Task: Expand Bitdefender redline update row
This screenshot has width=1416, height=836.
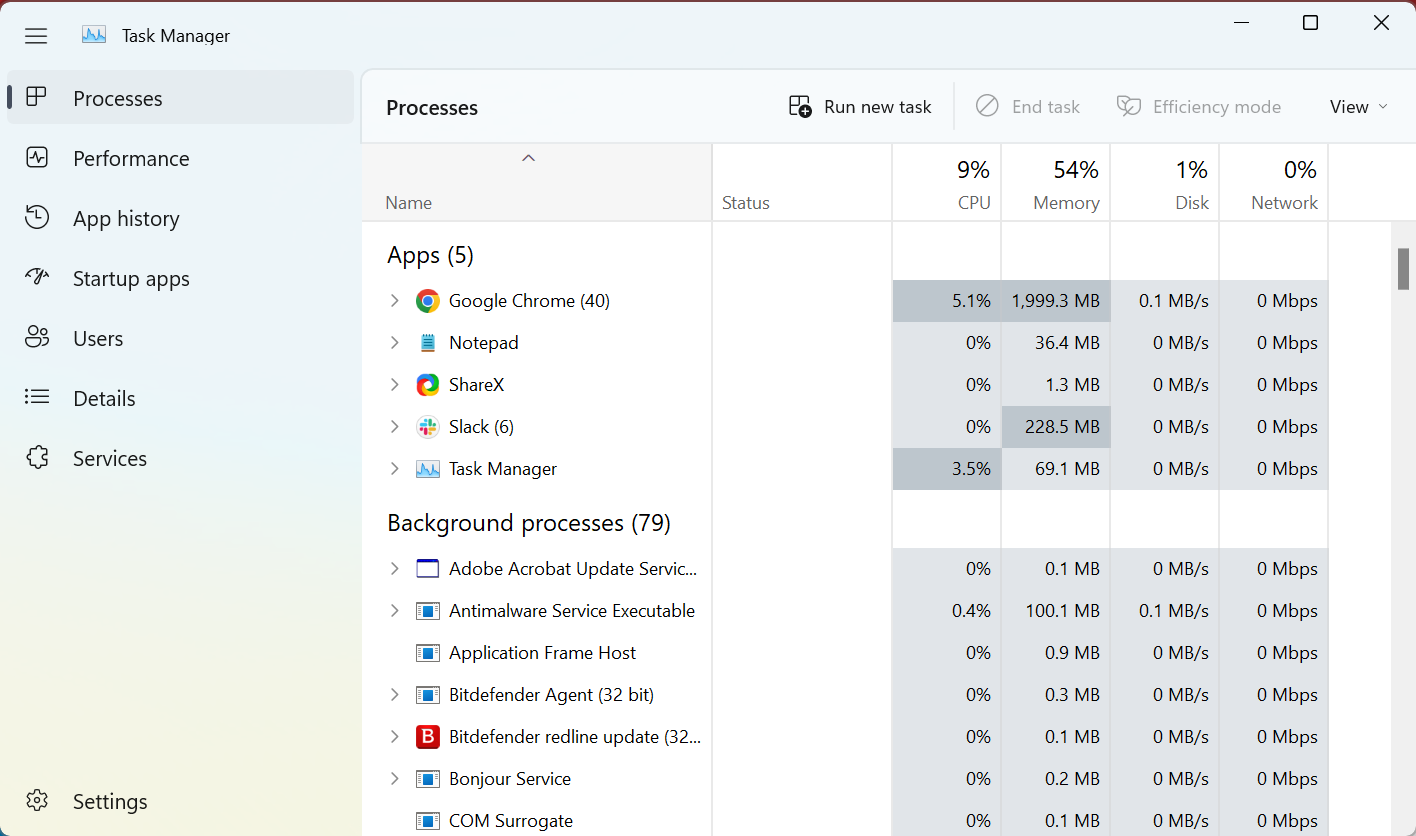Action: pyautogui.click(x=394, y=737)
